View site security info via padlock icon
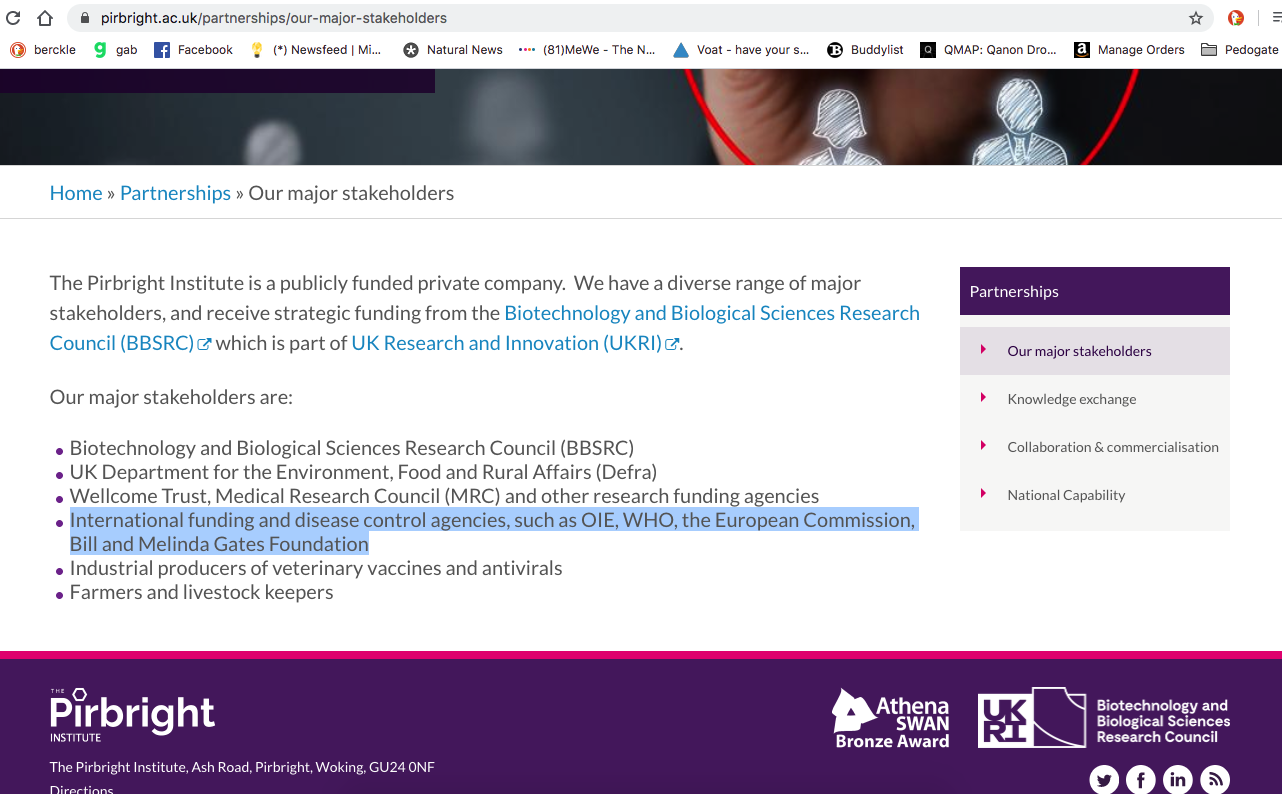The width and height of the screenshot is (1282, 794). tap(84, 18)
